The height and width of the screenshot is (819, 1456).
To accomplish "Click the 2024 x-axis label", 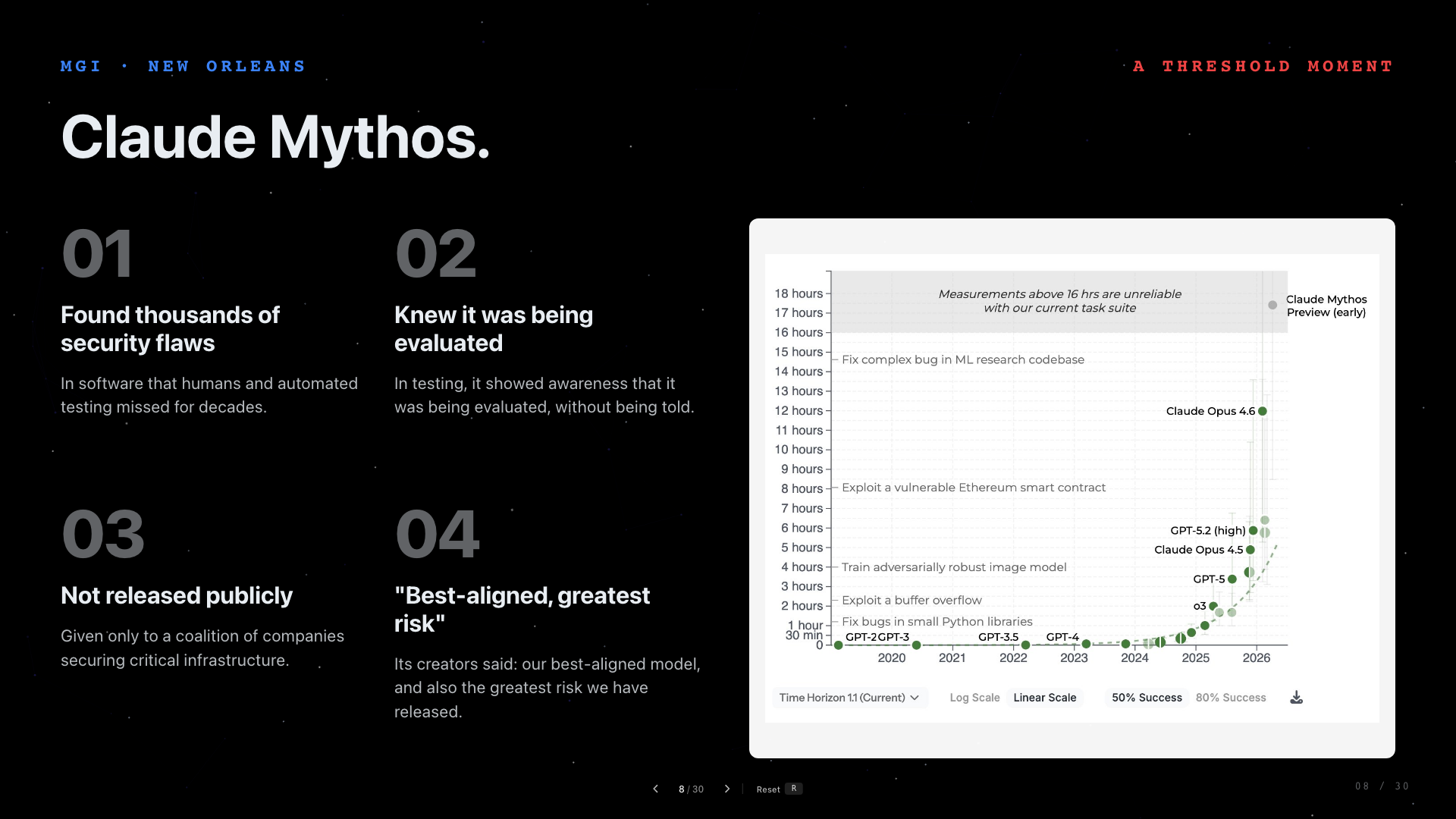I will coord(1134,658).
